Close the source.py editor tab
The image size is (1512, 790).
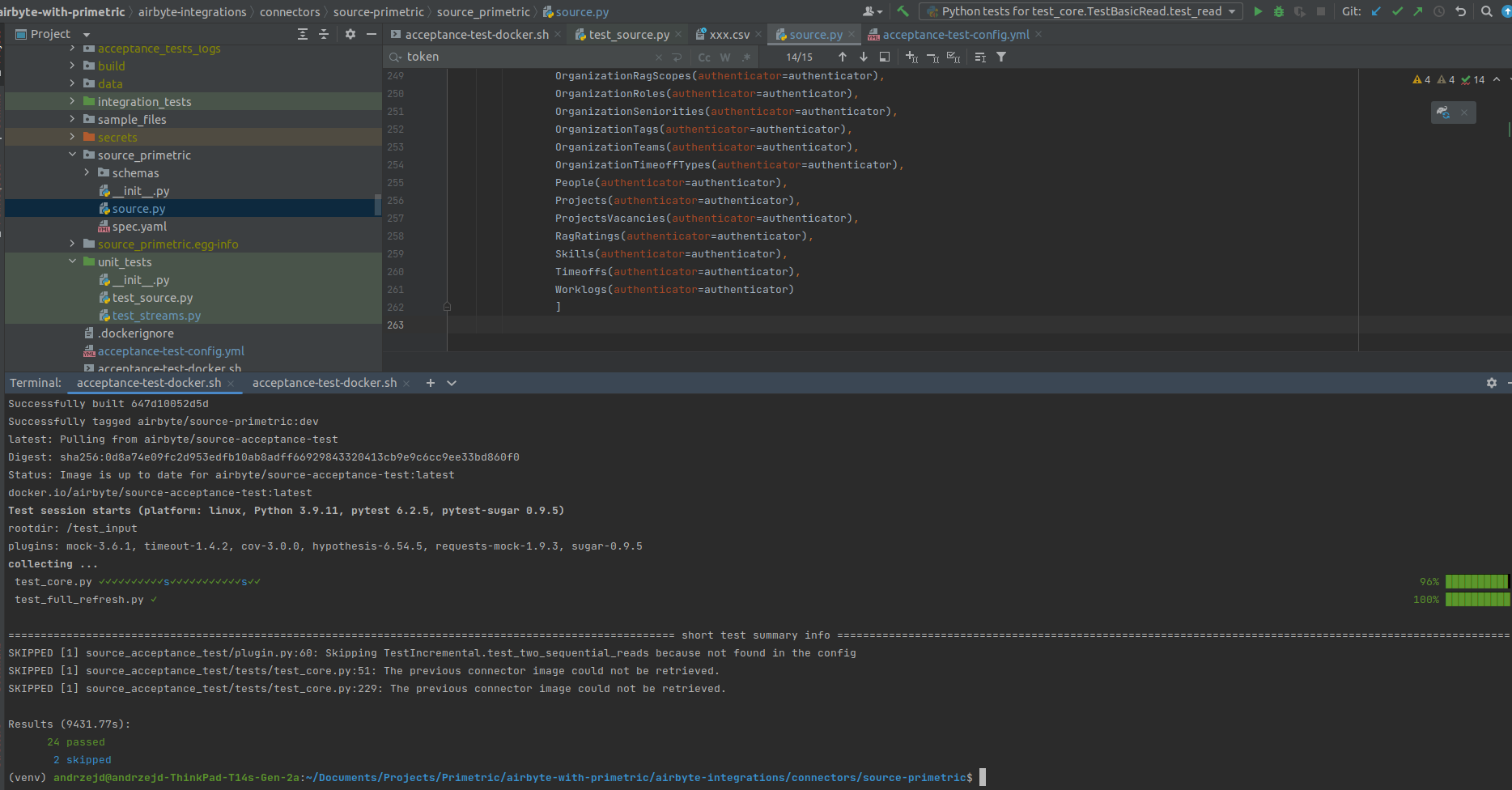click(852, 35)
